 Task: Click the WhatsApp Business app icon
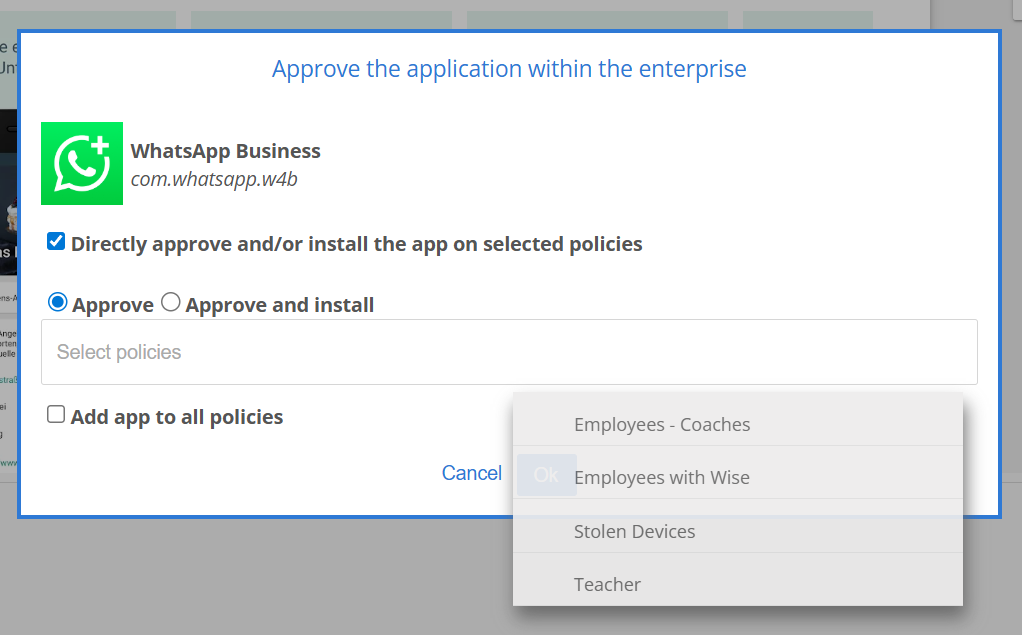coord(82,163)
